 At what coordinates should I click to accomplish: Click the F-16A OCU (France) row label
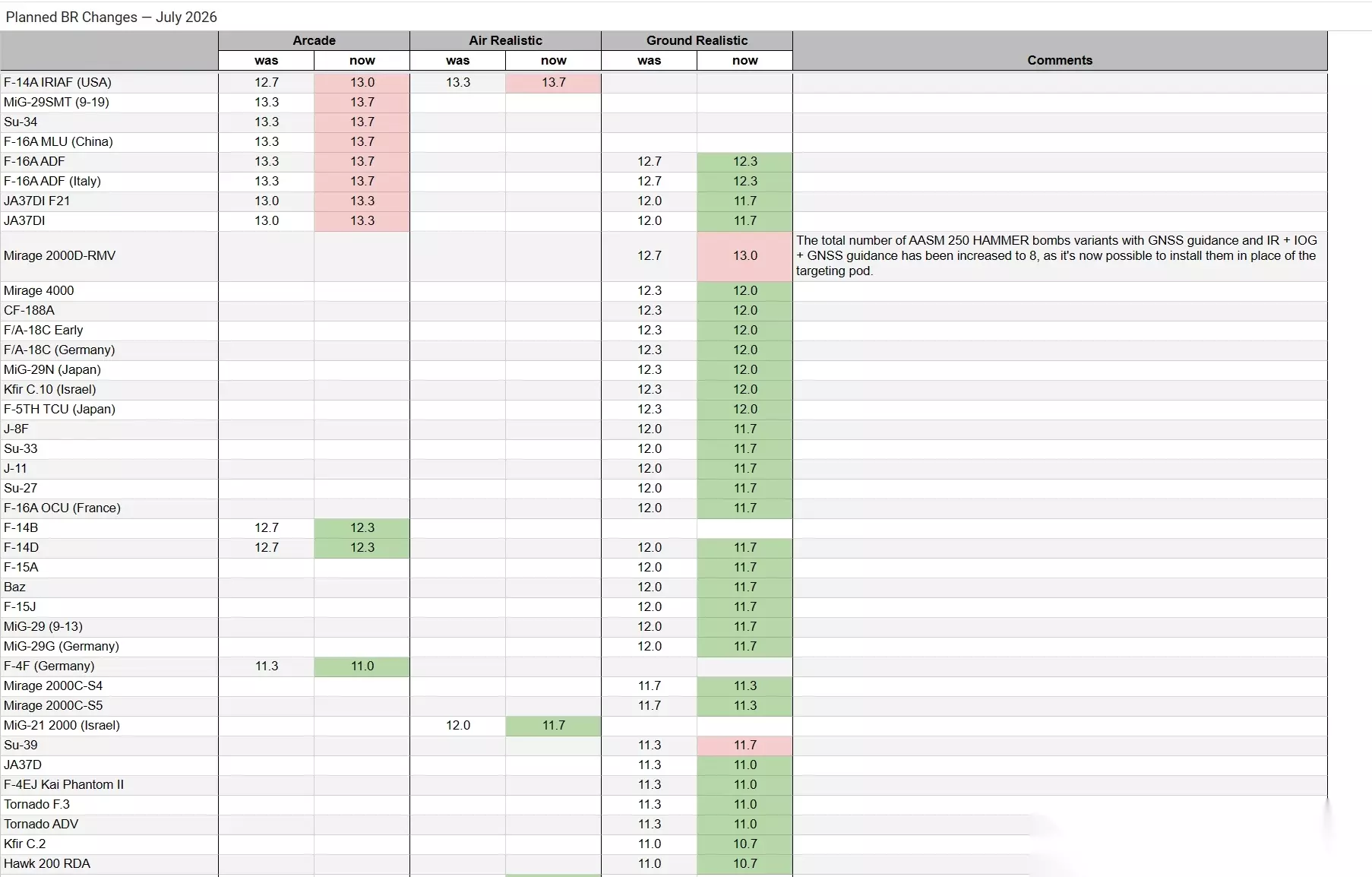click(x=62, y=508)
